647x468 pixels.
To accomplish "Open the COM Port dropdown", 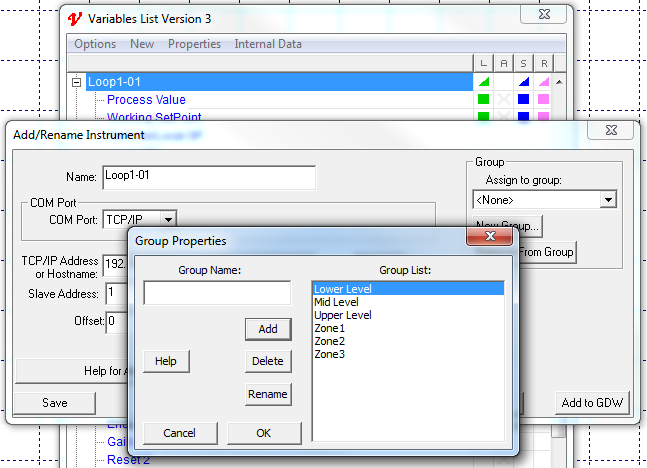I will pos(169,219).
